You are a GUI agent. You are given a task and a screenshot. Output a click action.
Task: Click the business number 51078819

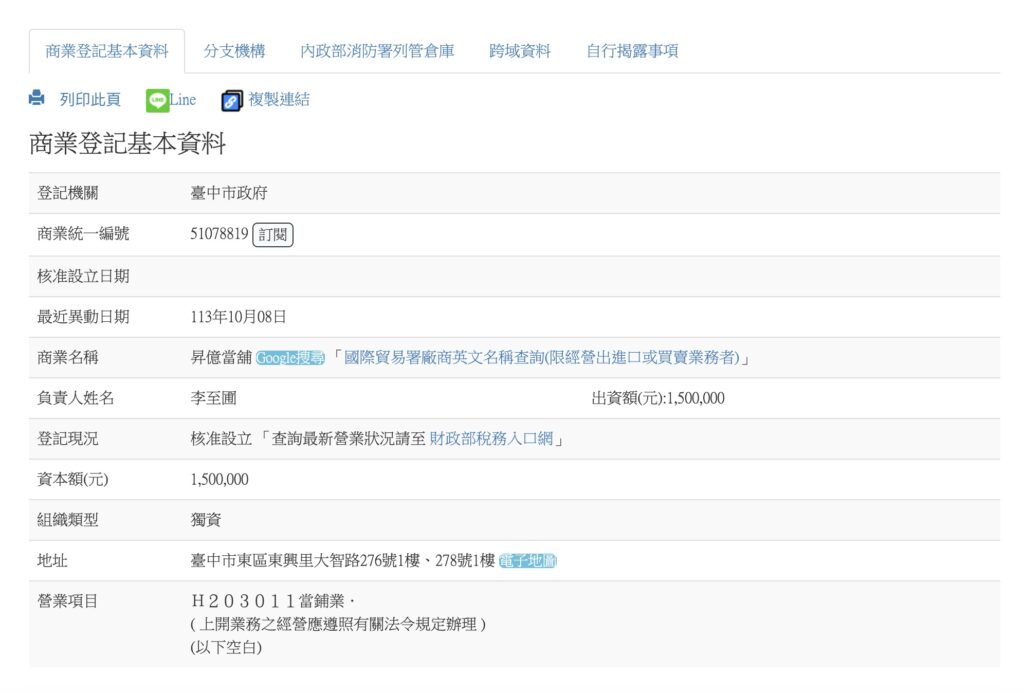(219, 236)
